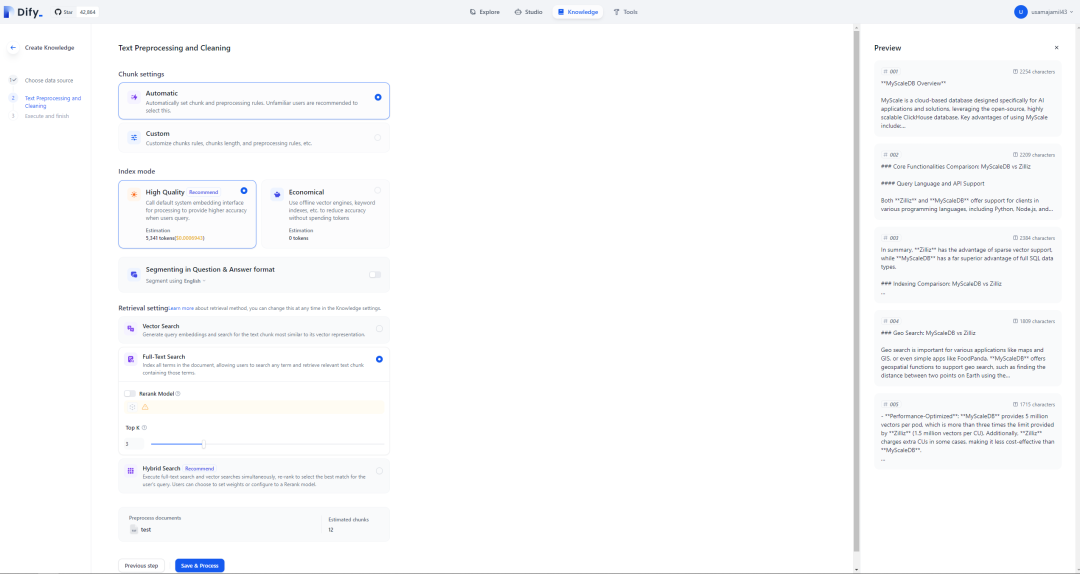
Task: Open the GitHub Star badge
Action: coord(76,12)
